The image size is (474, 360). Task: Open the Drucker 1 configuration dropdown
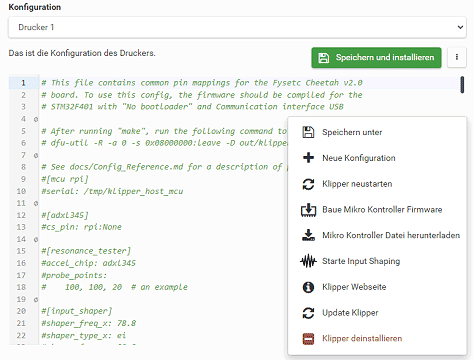237,27
